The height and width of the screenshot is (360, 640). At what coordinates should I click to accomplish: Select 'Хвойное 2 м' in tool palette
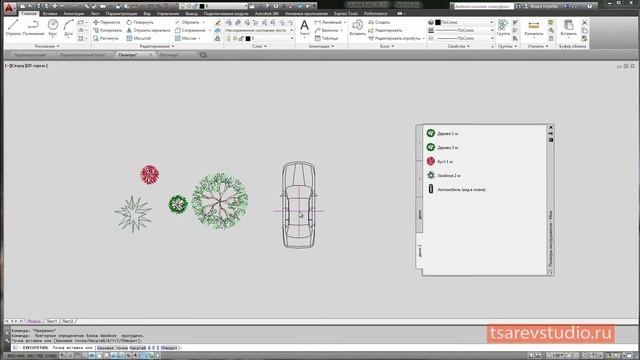444,176
